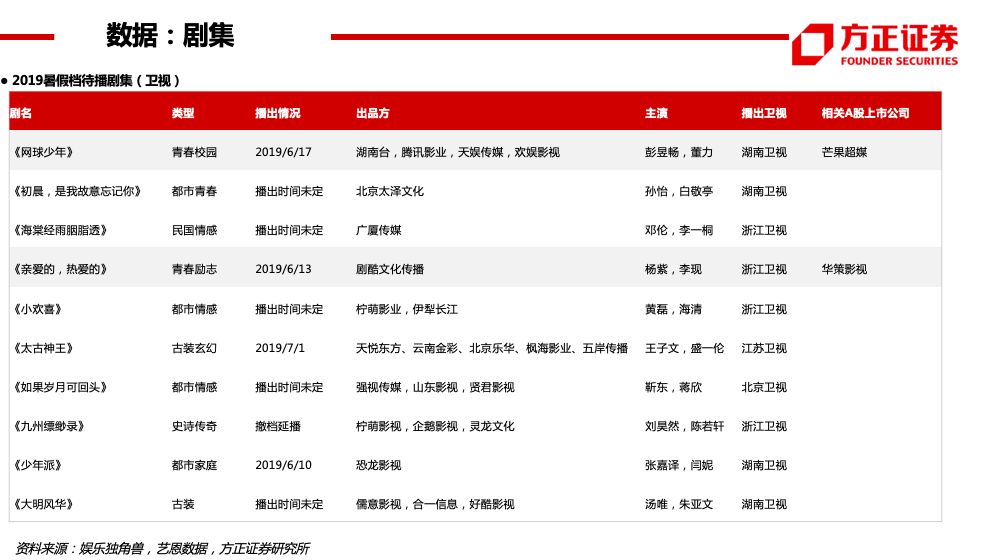Click genre cell 古装玄幻
Image resolution: width=1003 pixels, height=560 pixels.
(x=194, y=348)
